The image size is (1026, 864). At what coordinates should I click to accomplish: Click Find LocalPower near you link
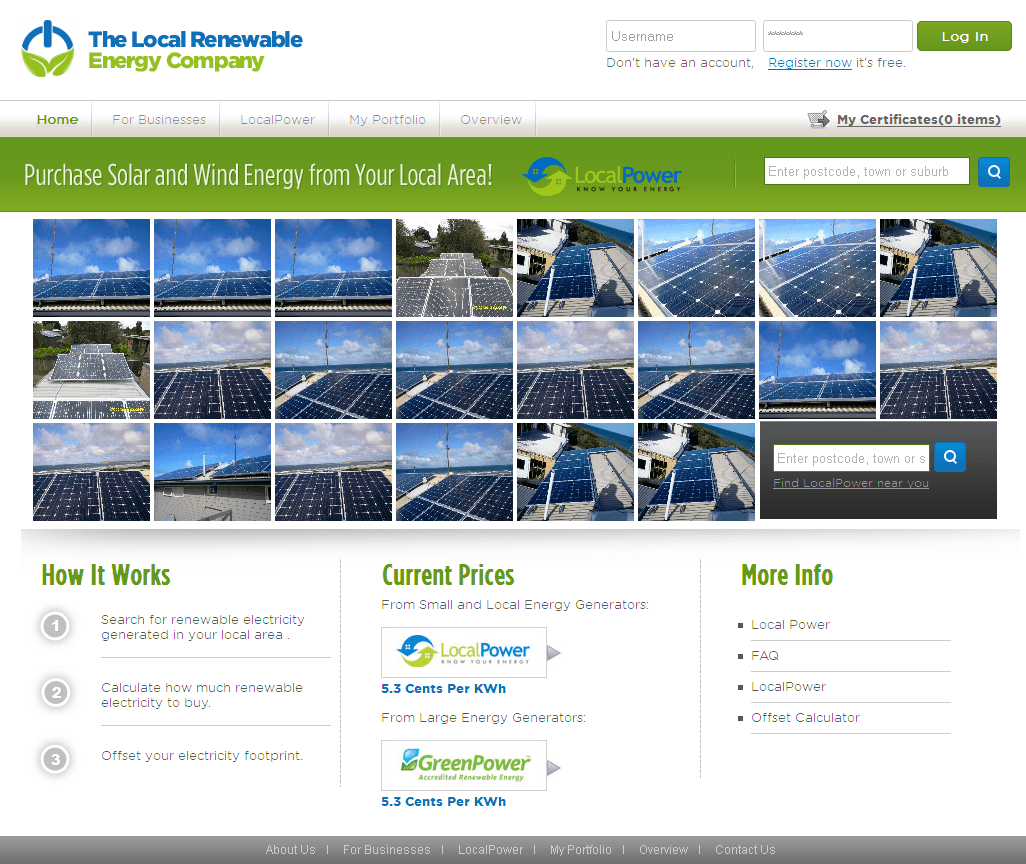coord(850,483)
